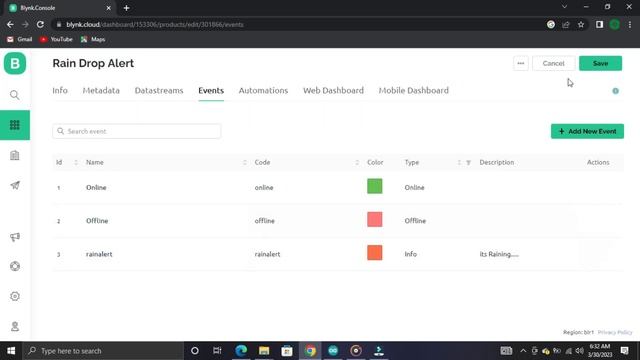Open the YouTube bookmark
Image resolution: width=640 pixels, height=360 pixels.
pyautogui.click(x=56, y=39)
